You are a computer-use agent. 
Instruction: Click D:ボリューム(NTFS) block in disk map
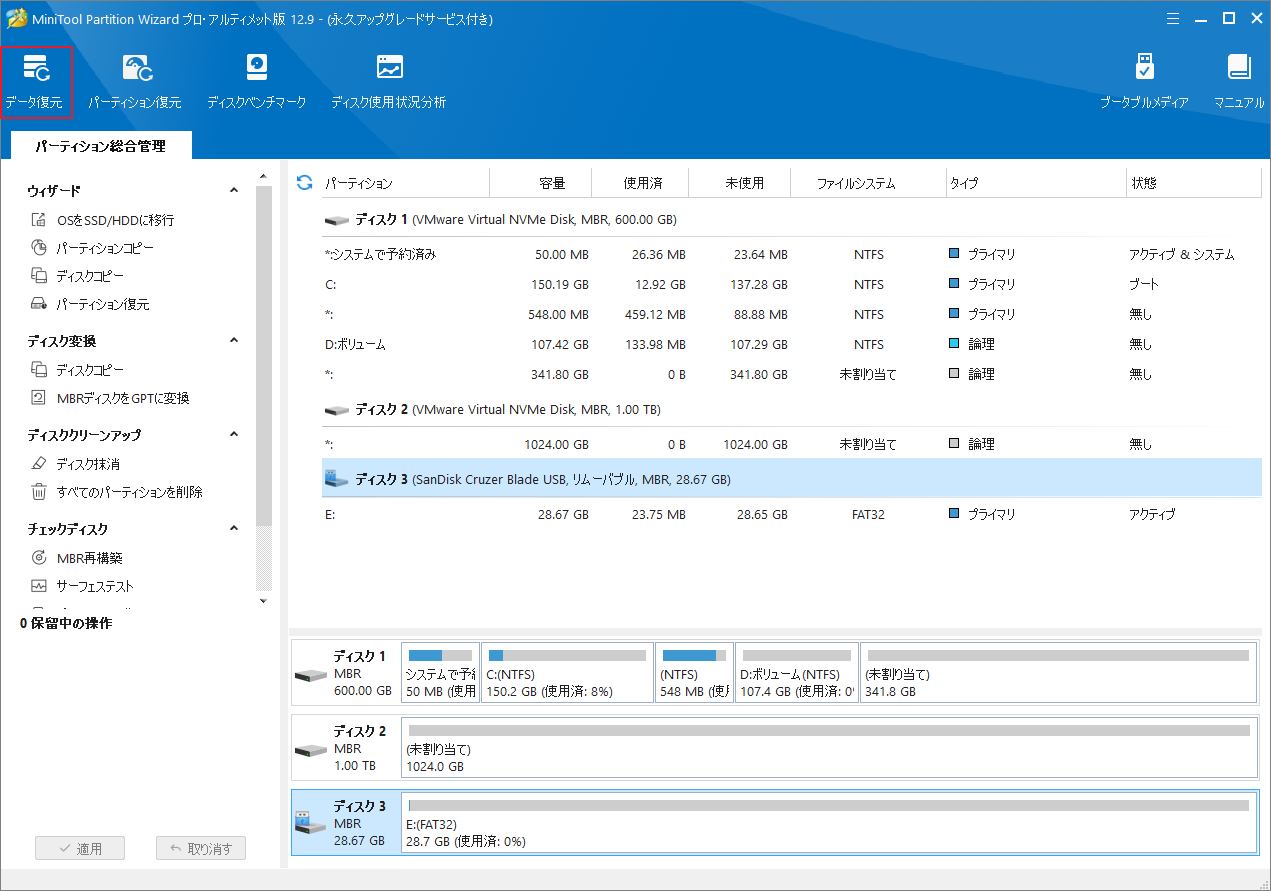pyautogui.click(x=797, y=672)
